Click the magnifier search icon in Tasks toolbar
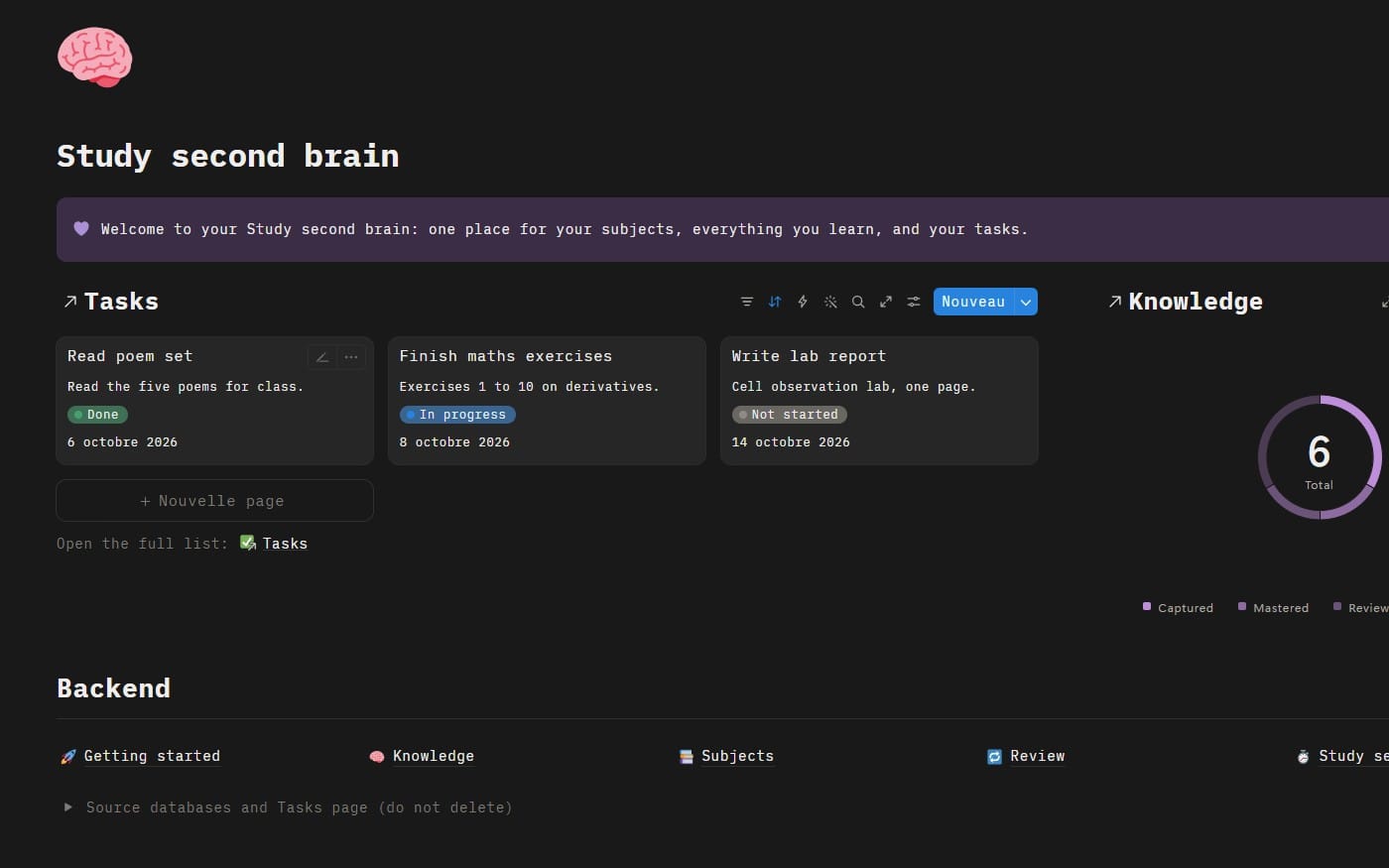1389x868 pixels. (858, 302)
